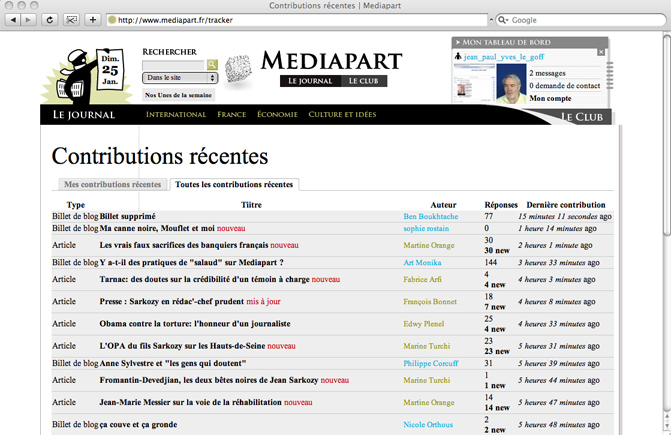Open 0 demande de contact link
Viewport: 671px width, 435px height.
[x=564, y=86]
